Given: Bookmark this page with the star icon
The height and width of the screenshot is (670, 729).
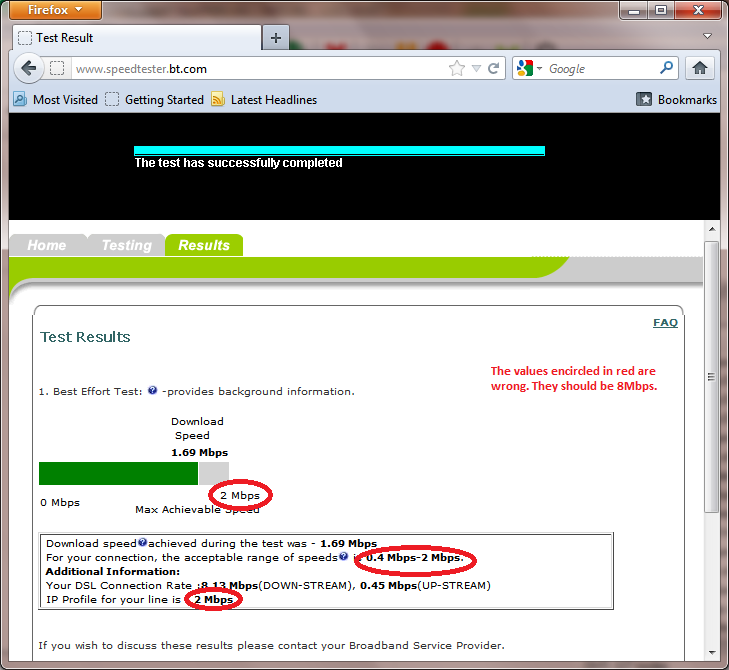Looking at the screenshot, I should click(457, 69).
